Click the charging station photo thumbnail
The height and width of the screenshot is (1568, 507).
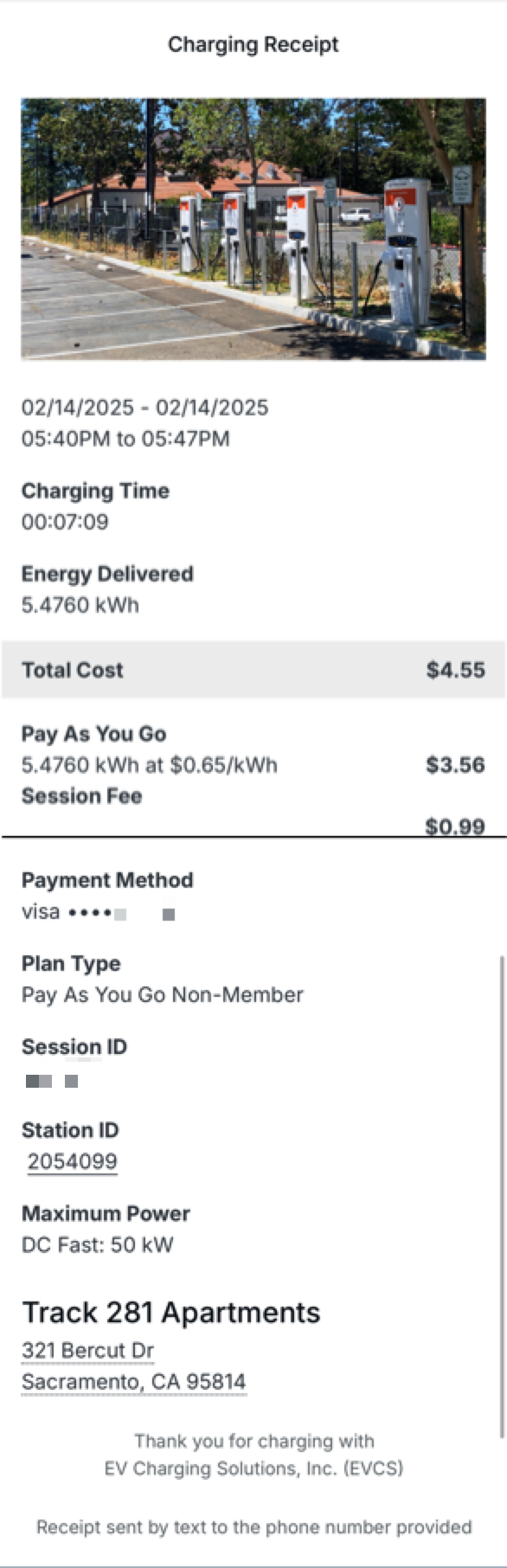pyautogui.click(x=253, y=228)
